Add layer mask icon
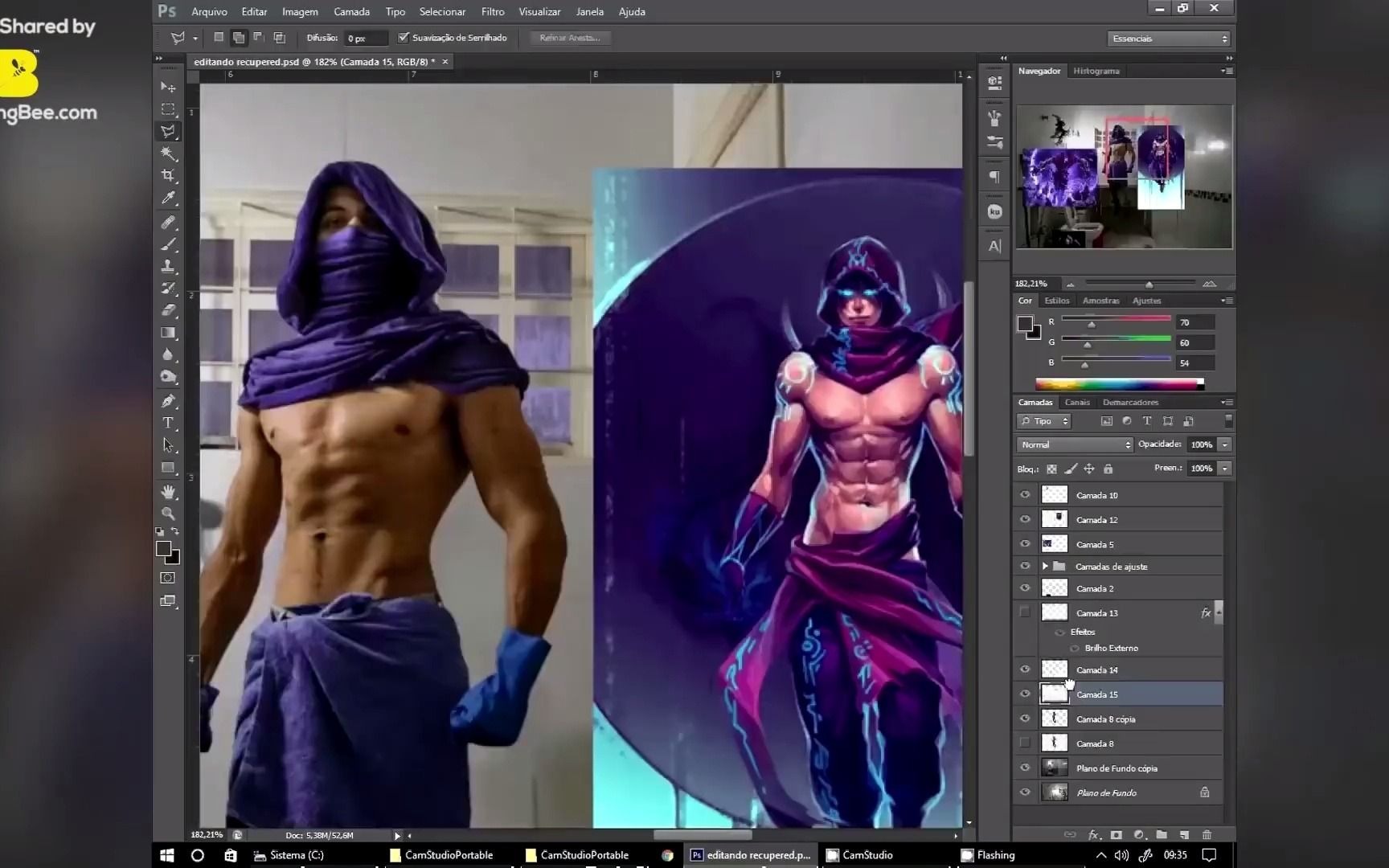Screen dimensions: 1389x868 [x=1116, y=835]
